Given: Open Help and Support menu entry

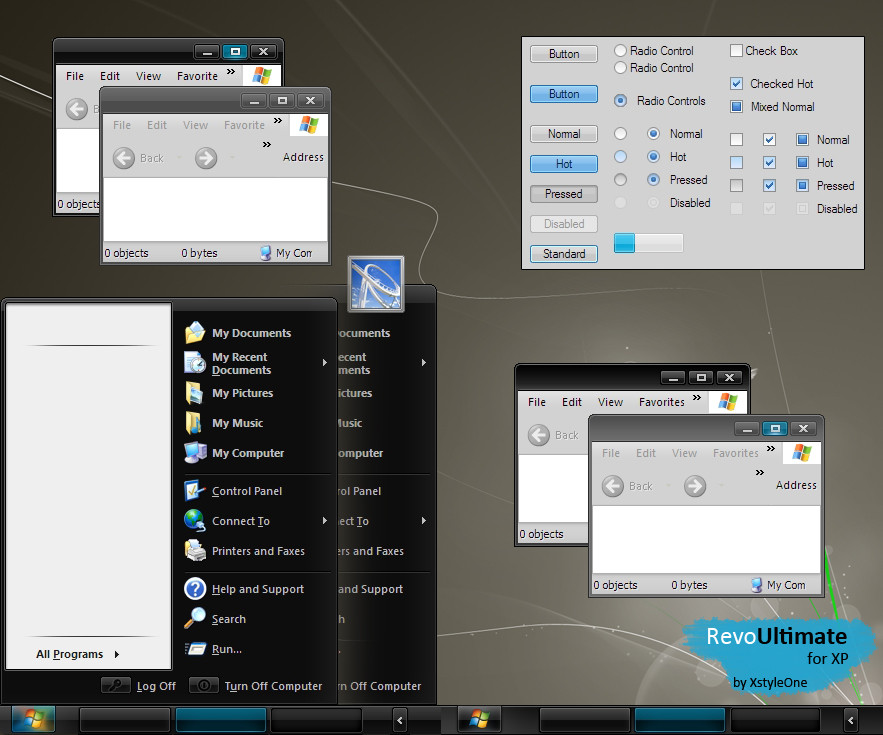Looking at the screenshot, I should pos(257,589).
